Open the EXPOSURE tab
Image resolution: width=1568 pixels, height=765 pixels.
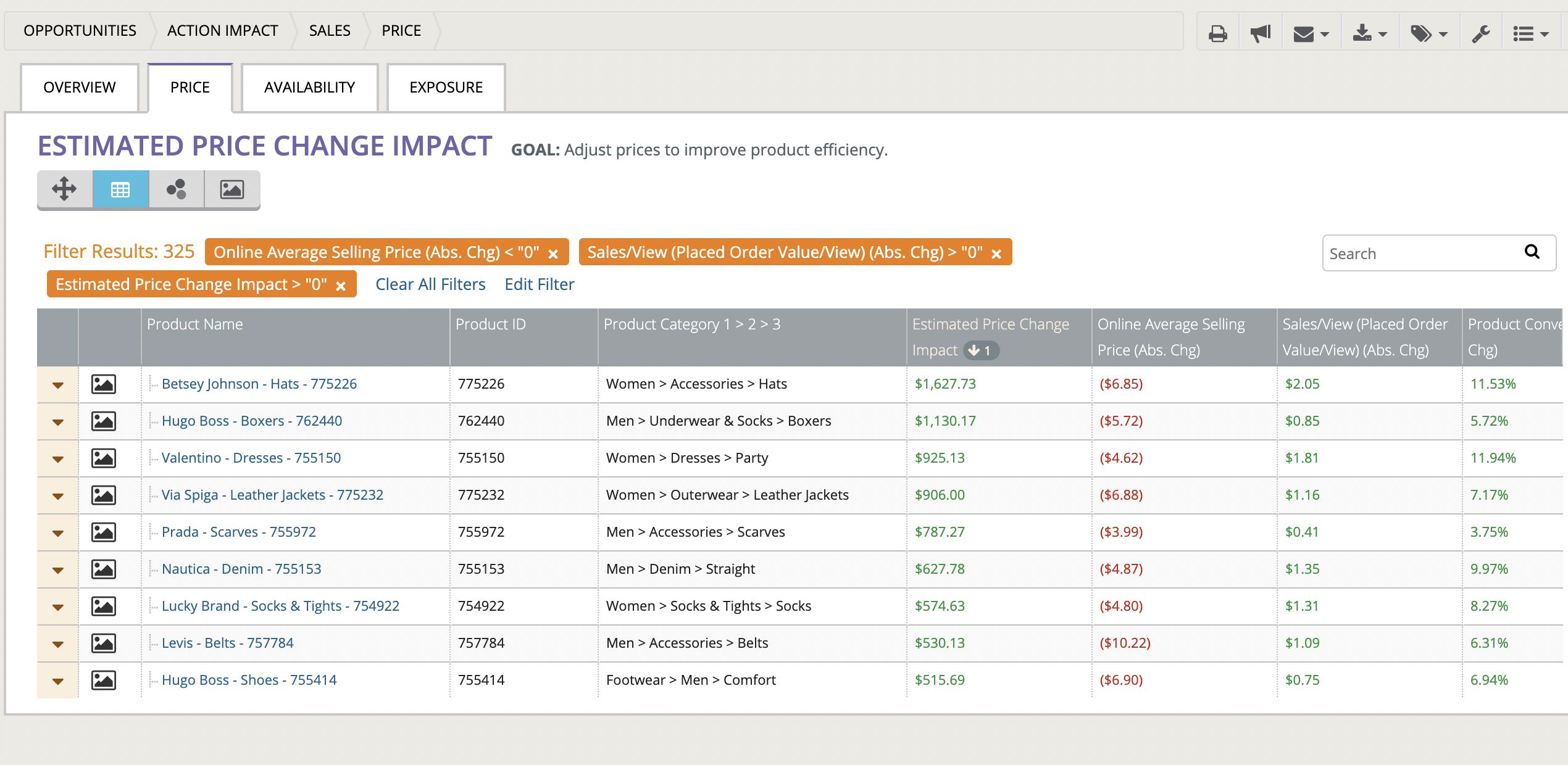point(446,88)
